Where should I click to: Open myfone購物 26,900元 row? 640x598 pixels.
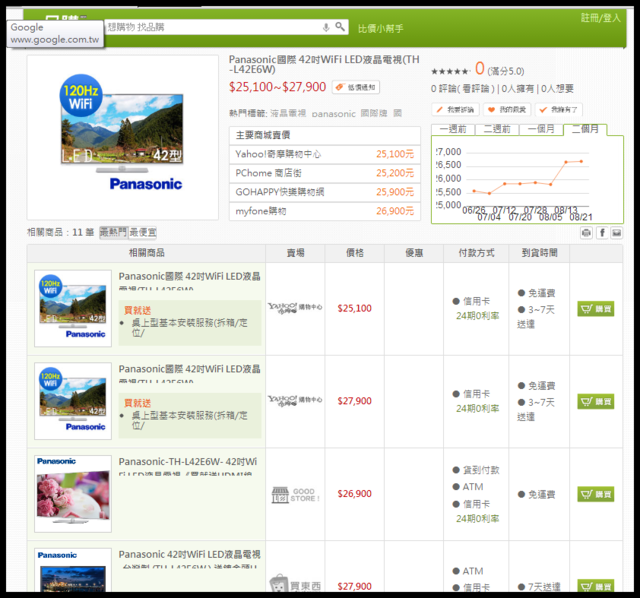325,211
